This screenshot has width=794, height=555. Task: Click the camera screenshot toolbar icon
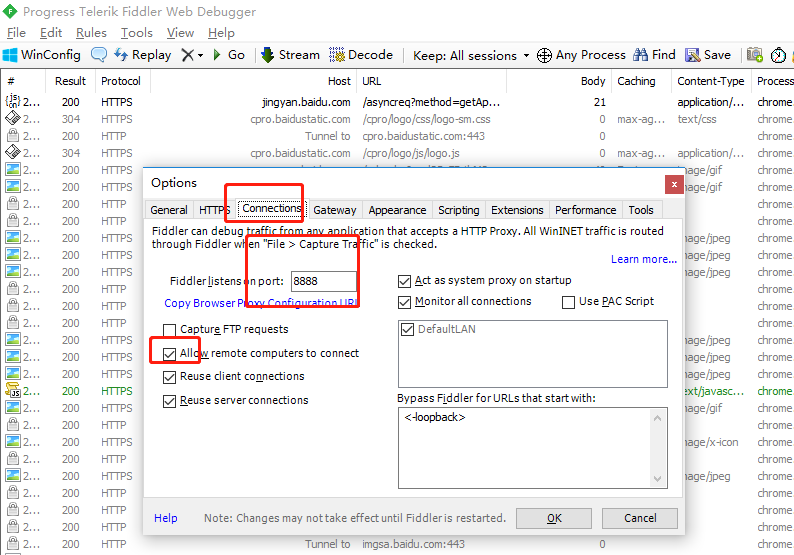755,55
